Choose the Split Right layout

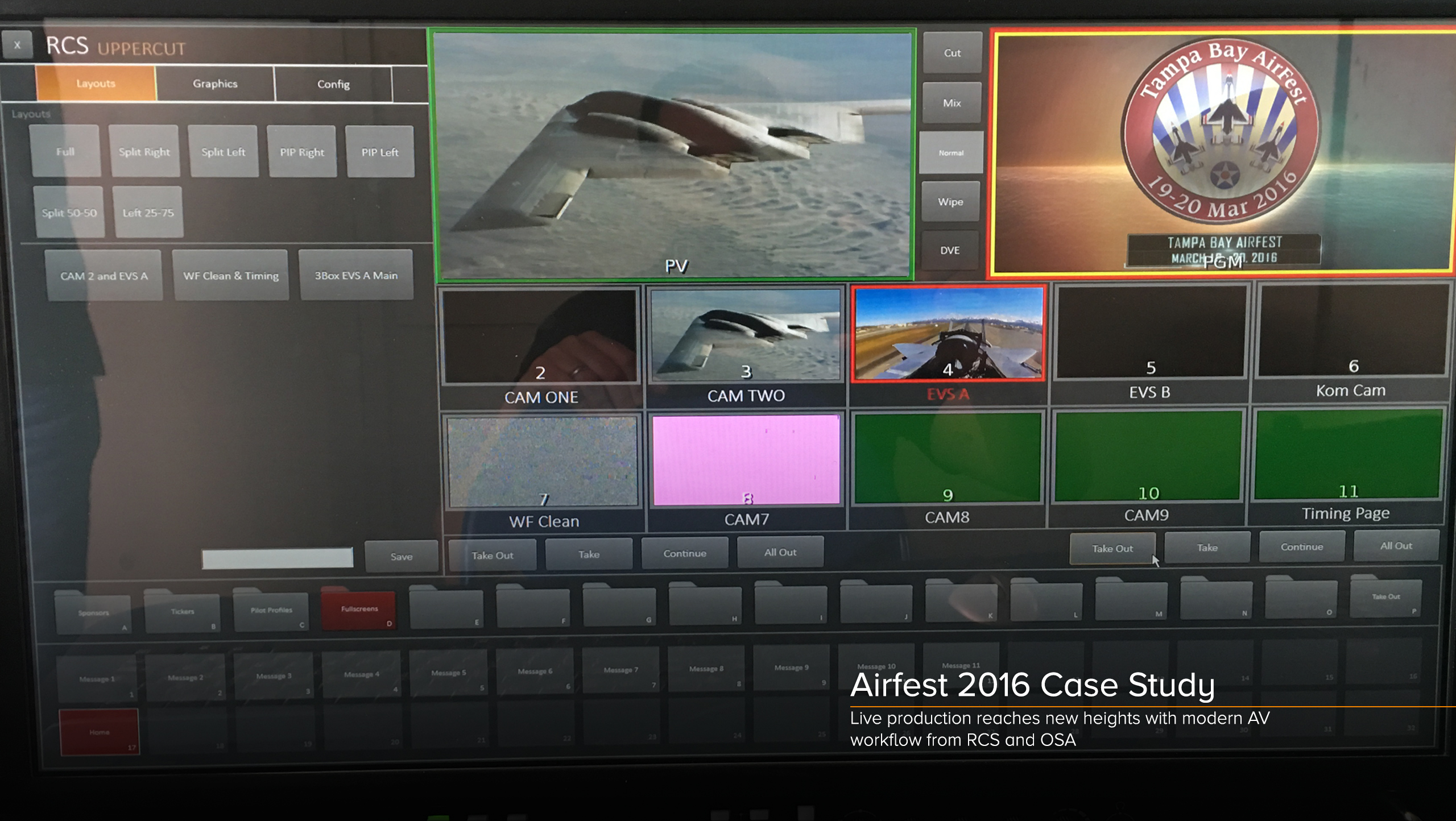[144, 152]
